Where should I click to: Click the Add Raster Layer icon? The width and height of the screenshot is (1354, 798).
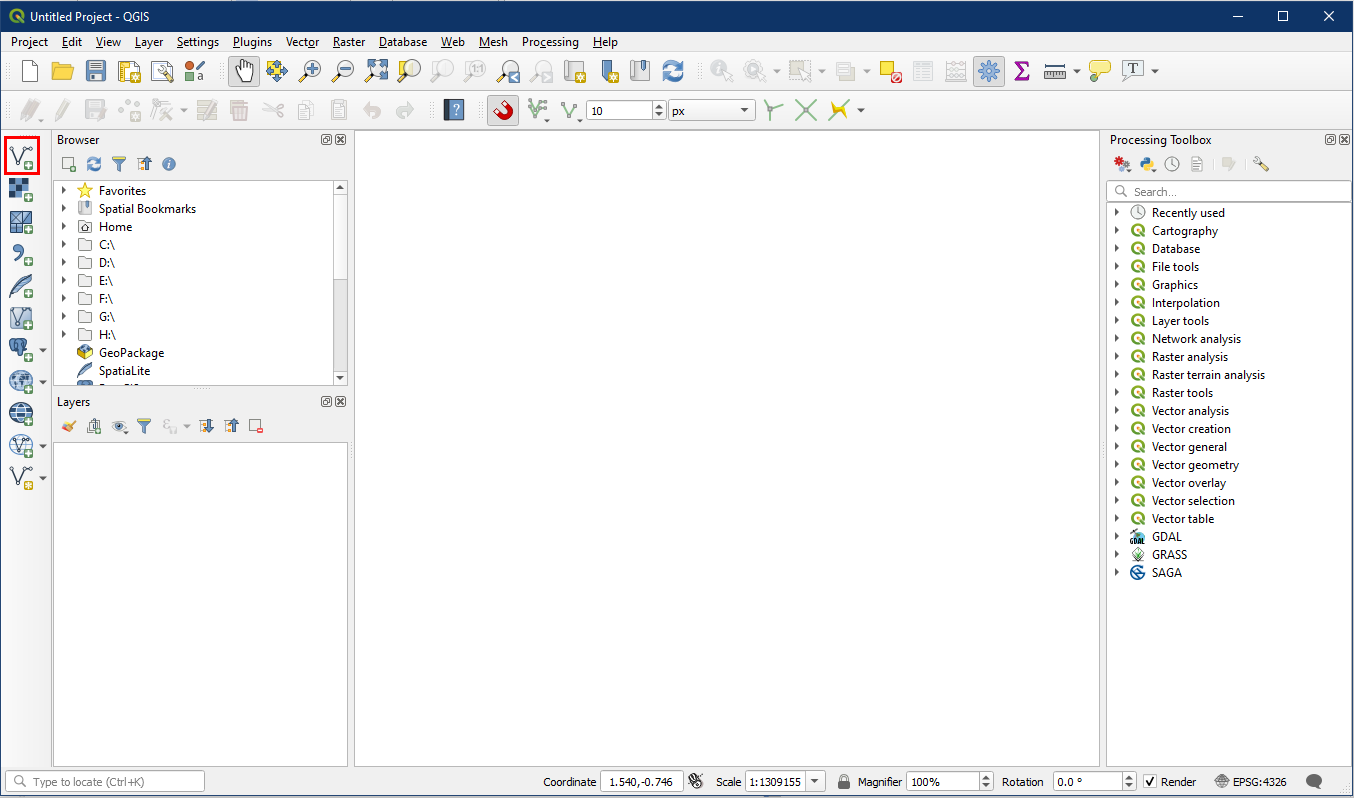(22, 189)
